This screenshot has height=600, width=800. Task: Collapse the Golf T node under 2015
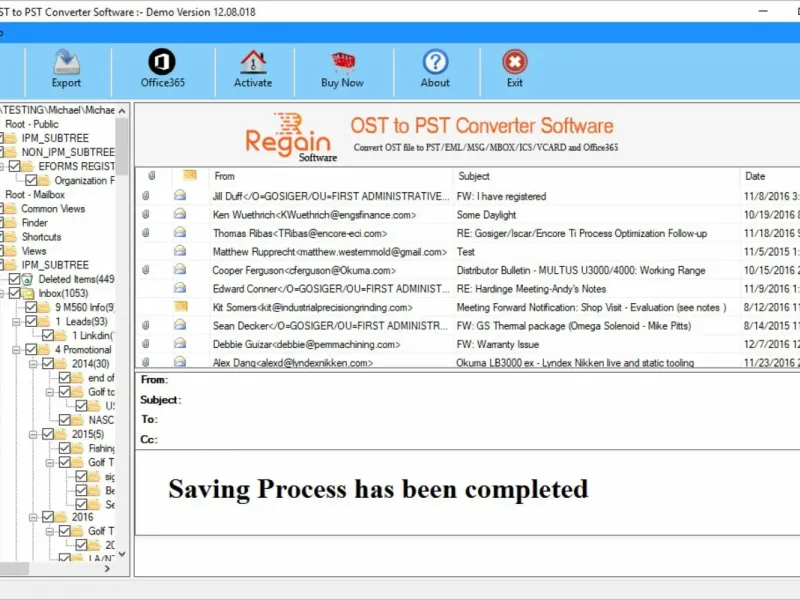(50, 463)
